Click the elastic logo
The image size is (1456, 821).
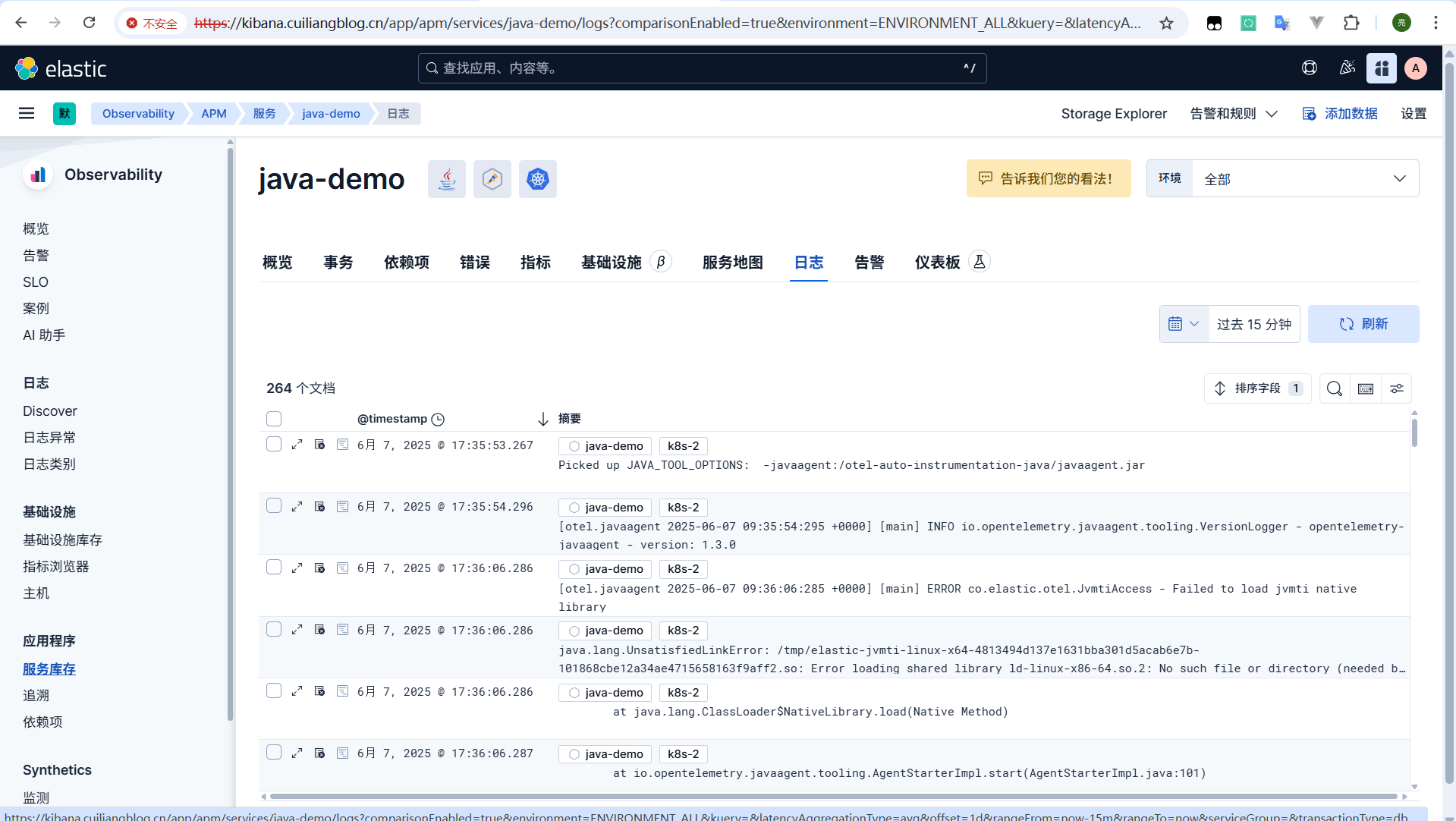61,68
